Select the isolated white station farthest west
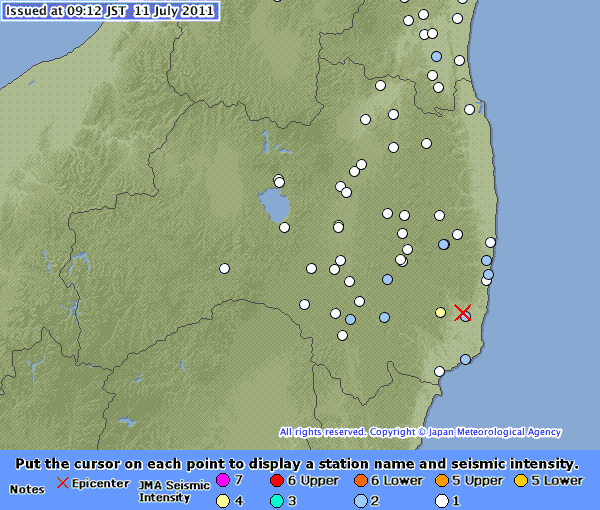Image resolution: width=600 pixels, height=510 pixels. 225,268
